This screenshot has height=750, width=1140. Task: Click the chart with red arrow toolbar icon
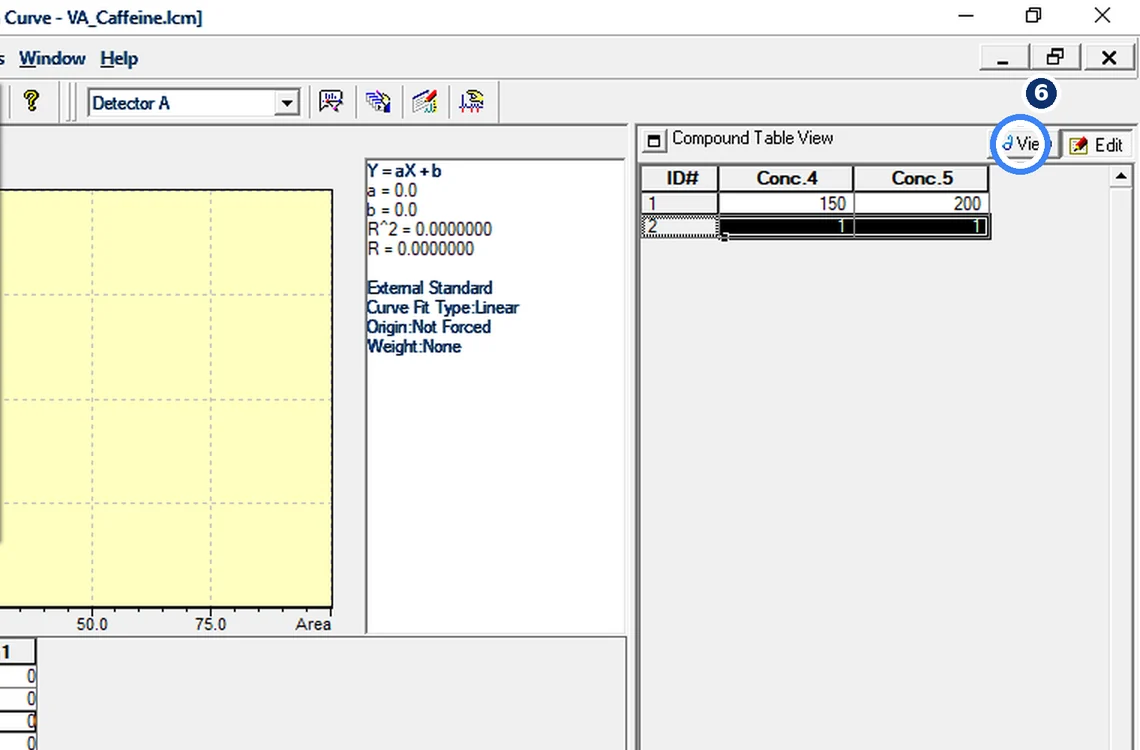pos(331,101)
